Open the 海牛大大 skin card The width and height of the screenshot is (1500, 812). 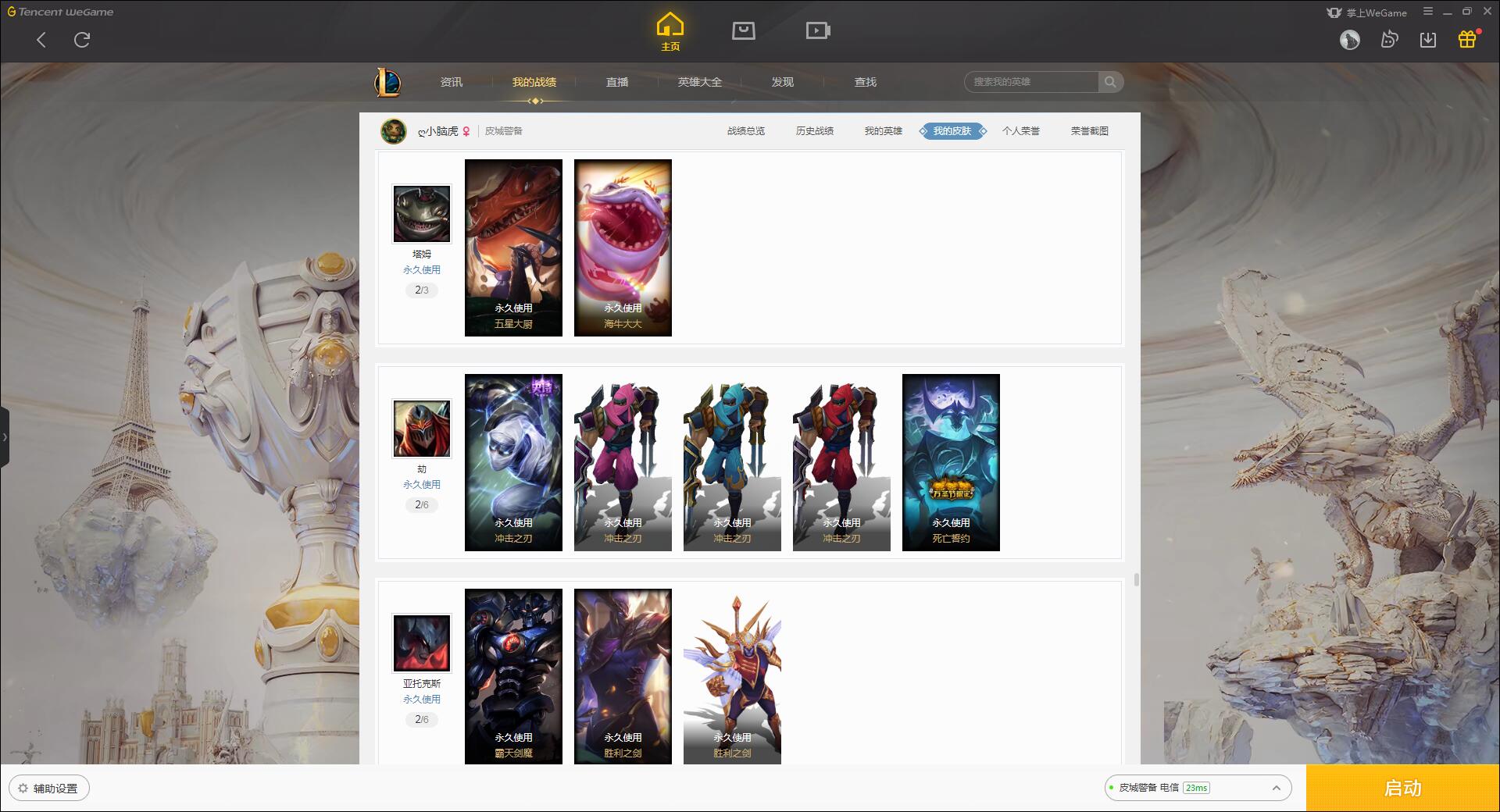pos(623,248)
